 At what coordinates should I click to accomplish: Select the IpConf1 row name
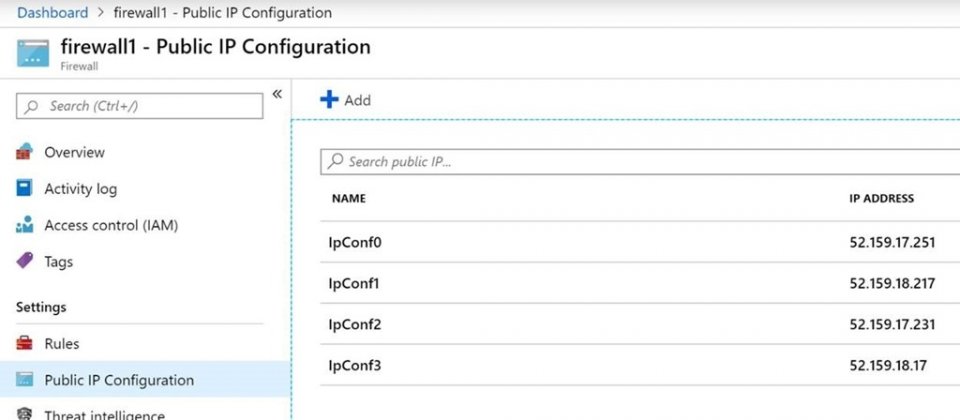tap(354, 283)
